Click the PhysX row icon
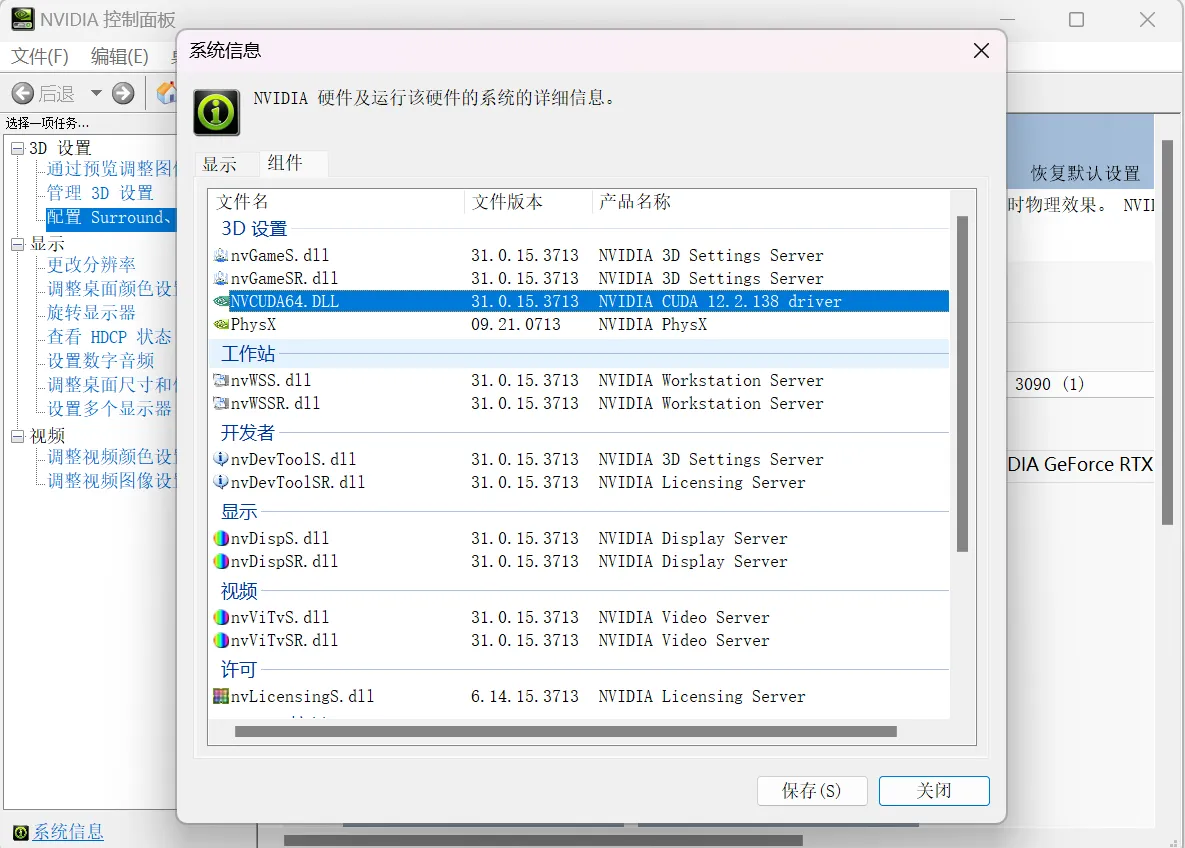This screenshot has height=848, width=1185. click(x=221, y=325)
